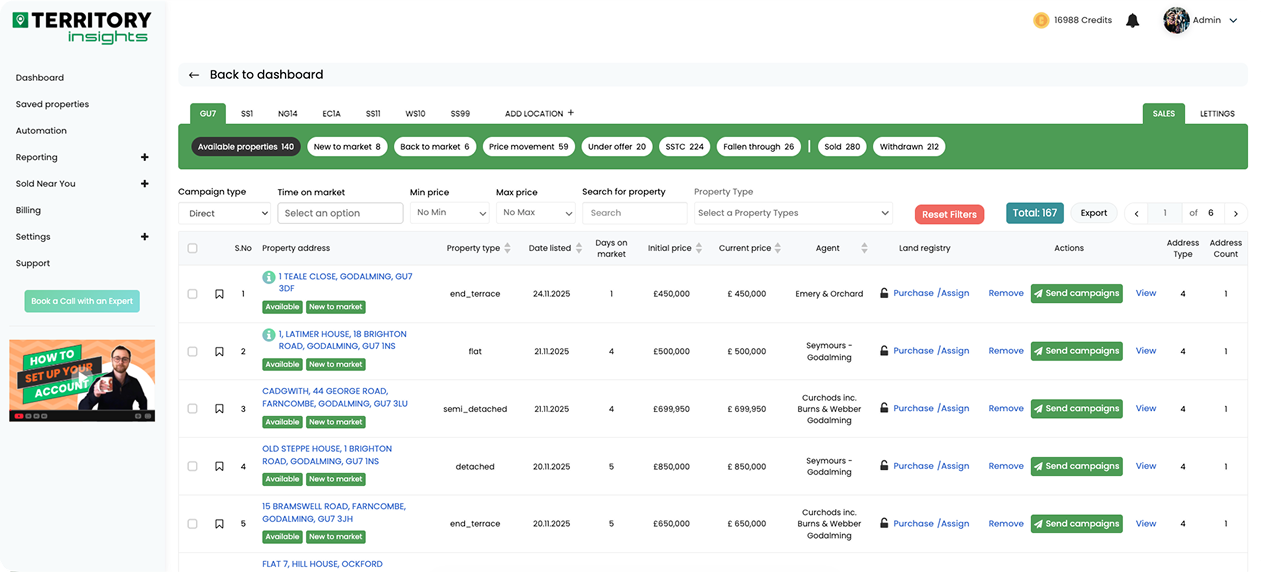Bookmark the Old Steppe House property
1261x572 pixels.
pyautogui.click(x=219, y=466)
